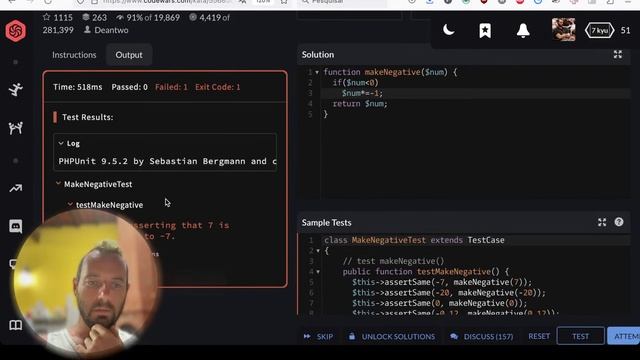Image resolution: width=640 pixels, height=360 pixels.
Task: Click 'assertSame(-20, makeNegative(-20))' test line
Action: click(x=449, y=293)
